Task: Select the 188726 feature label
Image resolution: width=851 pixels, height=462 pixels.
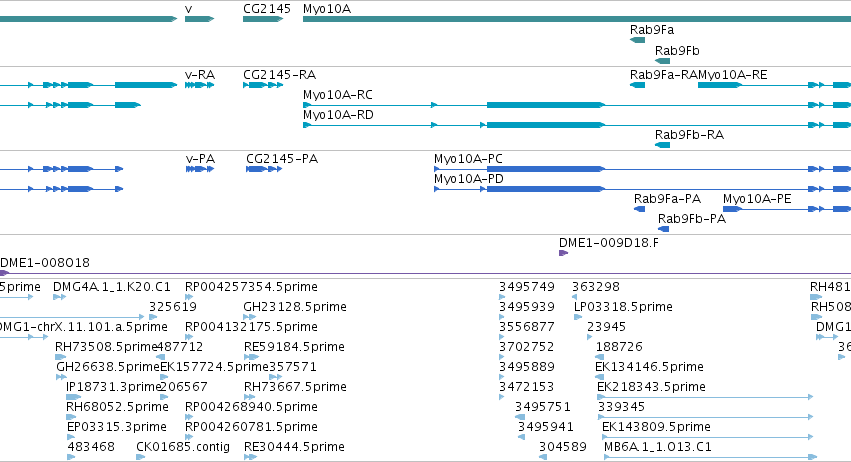Action: (619, 347)
